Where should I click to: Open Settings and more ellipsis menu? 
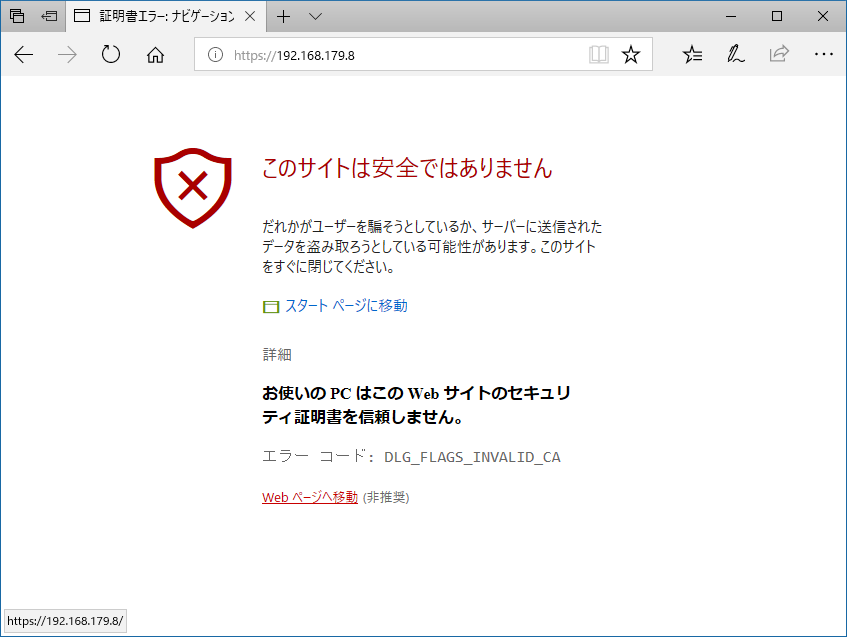tap(824, 54)
